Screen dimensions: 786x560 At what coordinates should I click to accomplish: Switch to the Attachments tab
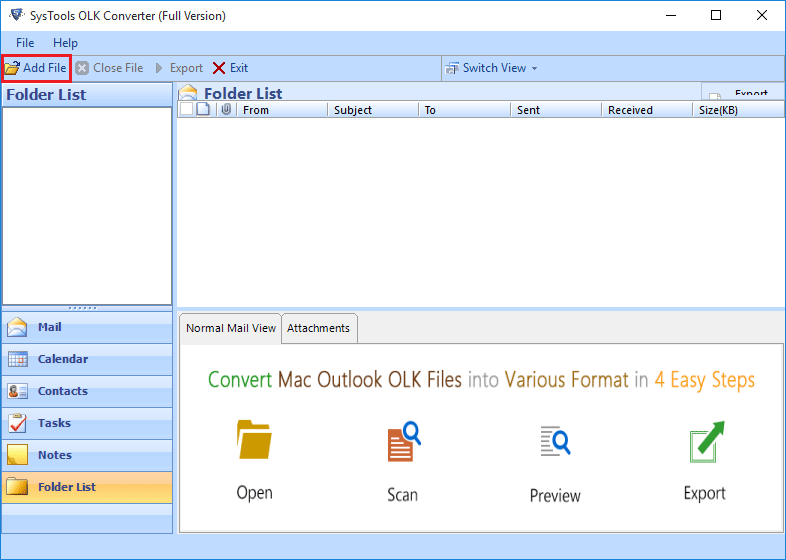point(319,328)
